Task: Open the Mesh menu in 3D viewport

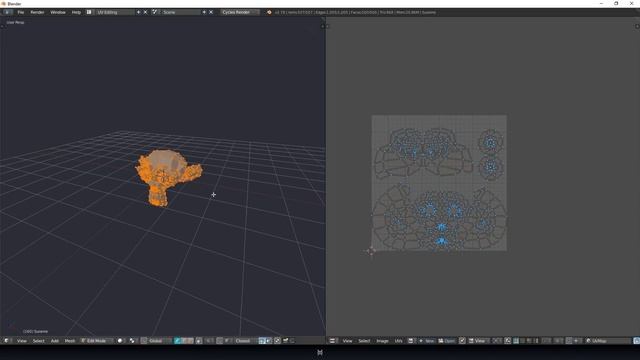Action: pyautogui.click(x=70, y=341)
